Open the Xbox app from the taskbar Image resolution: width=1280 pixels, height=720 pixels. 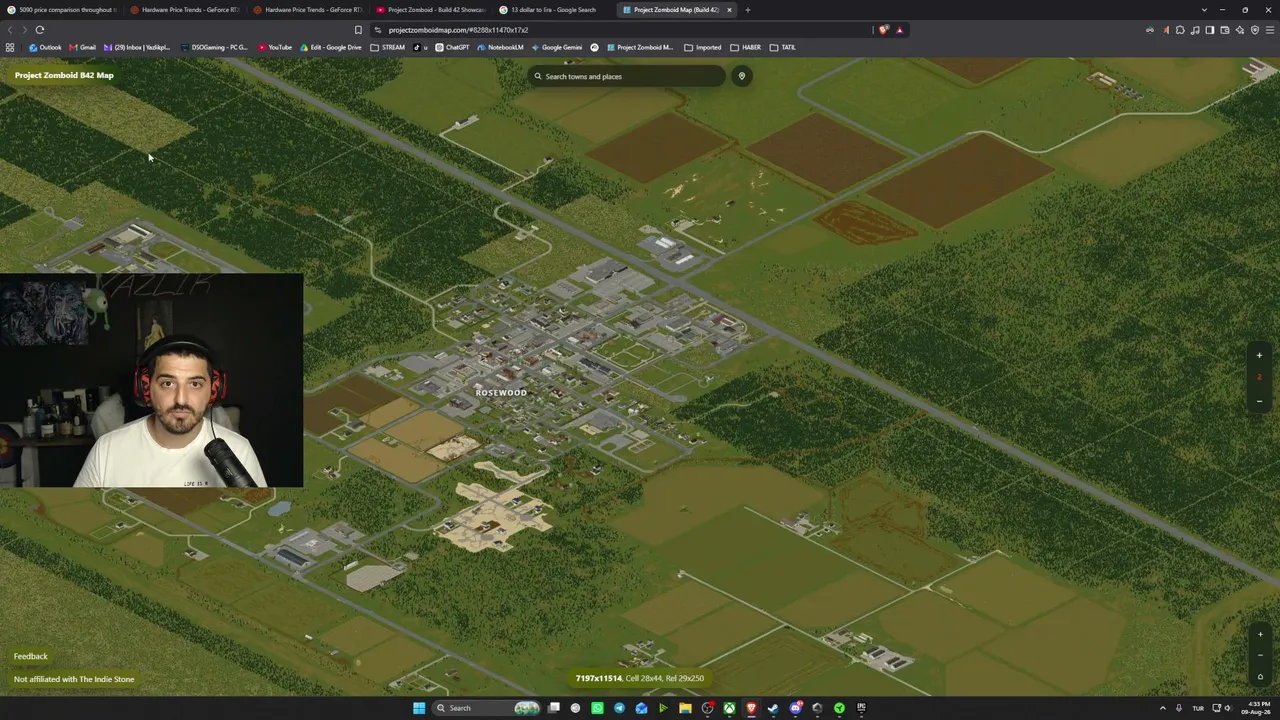click(729, 708)
